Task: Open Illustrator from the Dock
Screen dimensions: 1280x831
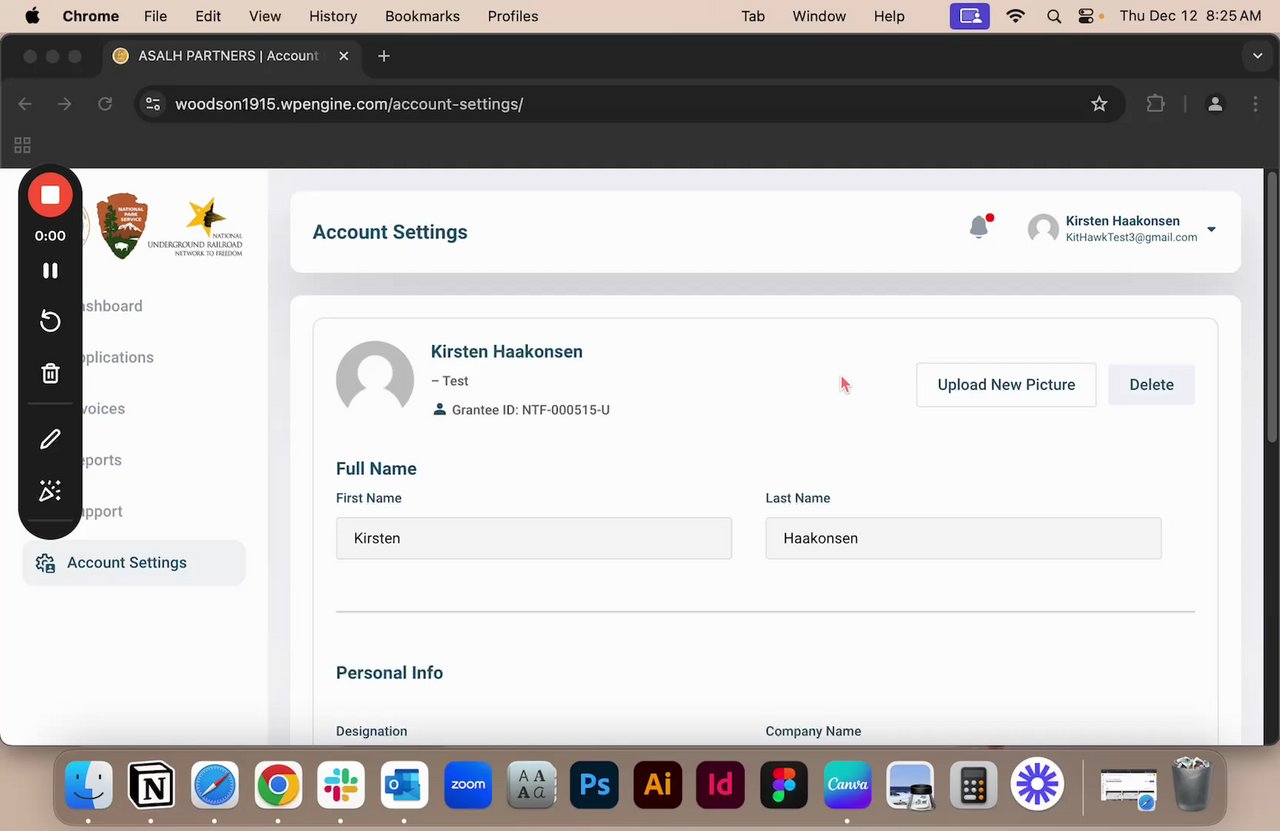Action: click(x=658, y=785)
